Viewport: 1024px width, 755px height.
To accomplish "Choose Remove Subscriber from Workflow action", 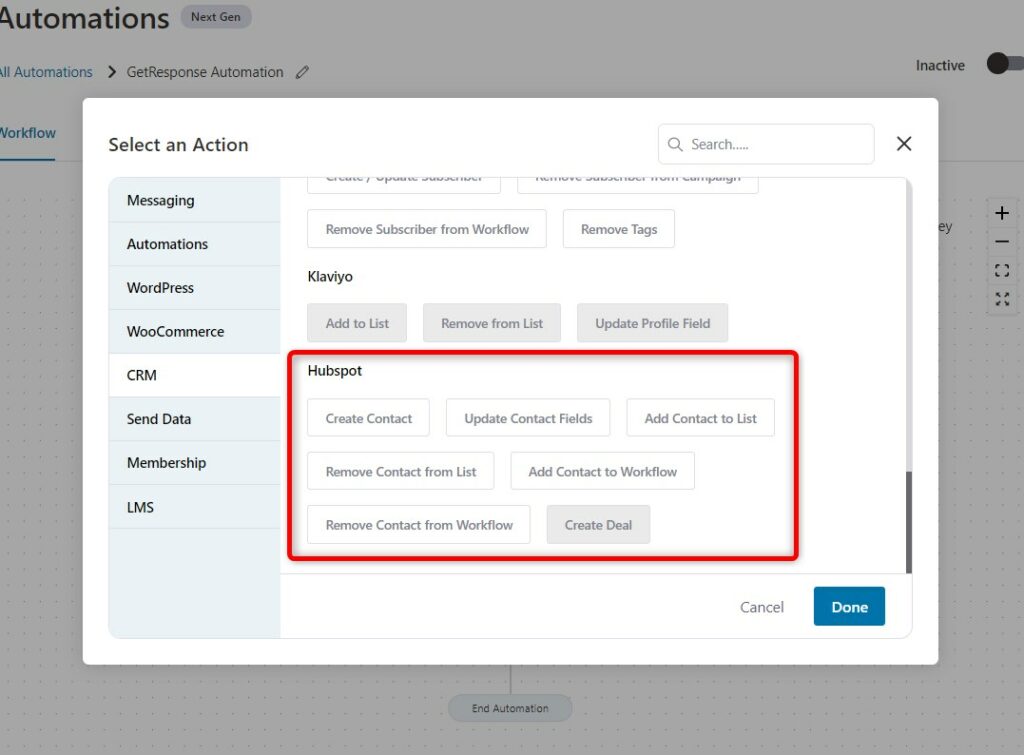I will (427, 229).
